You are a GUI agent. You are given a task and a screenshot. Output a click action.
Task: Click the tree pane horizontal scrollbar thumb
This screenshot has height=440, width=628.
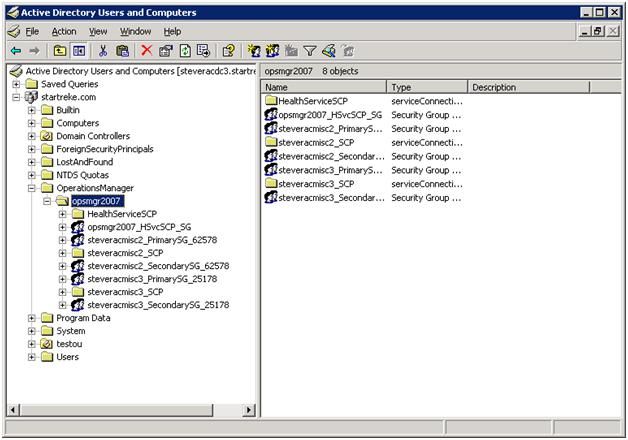[x=117, y=410]
